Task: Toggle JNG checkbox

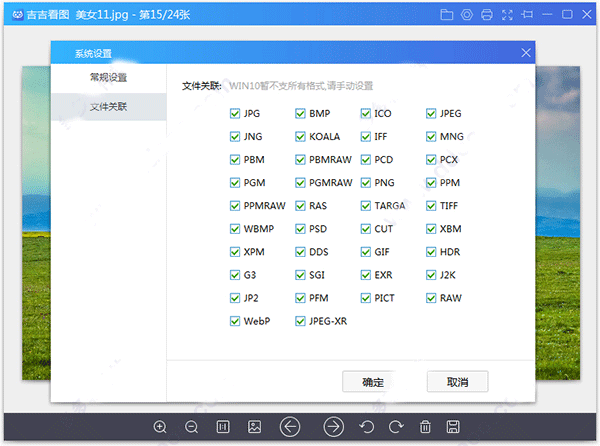Action: coord(235,137)
